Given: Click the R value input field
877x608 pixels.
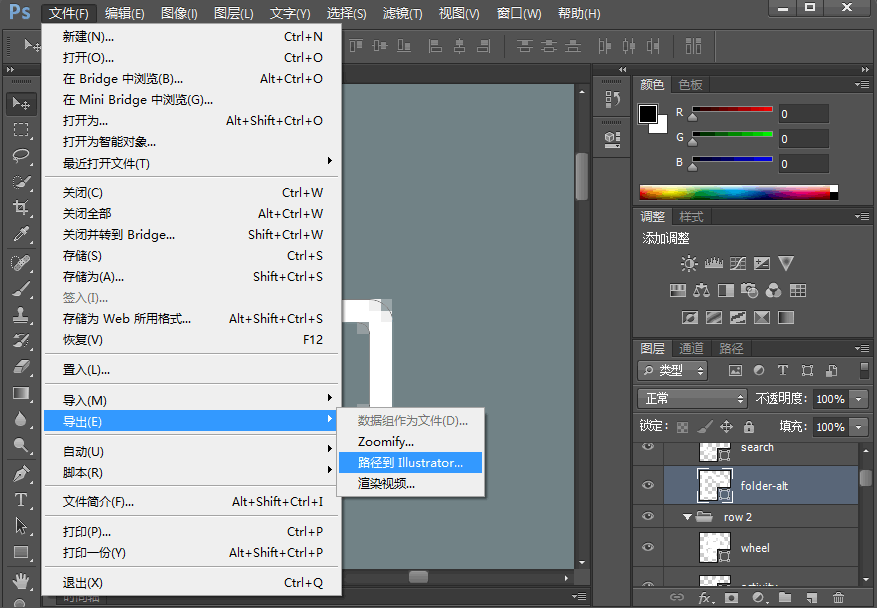Looking at the screenshot, I should (x=803, y=114).
